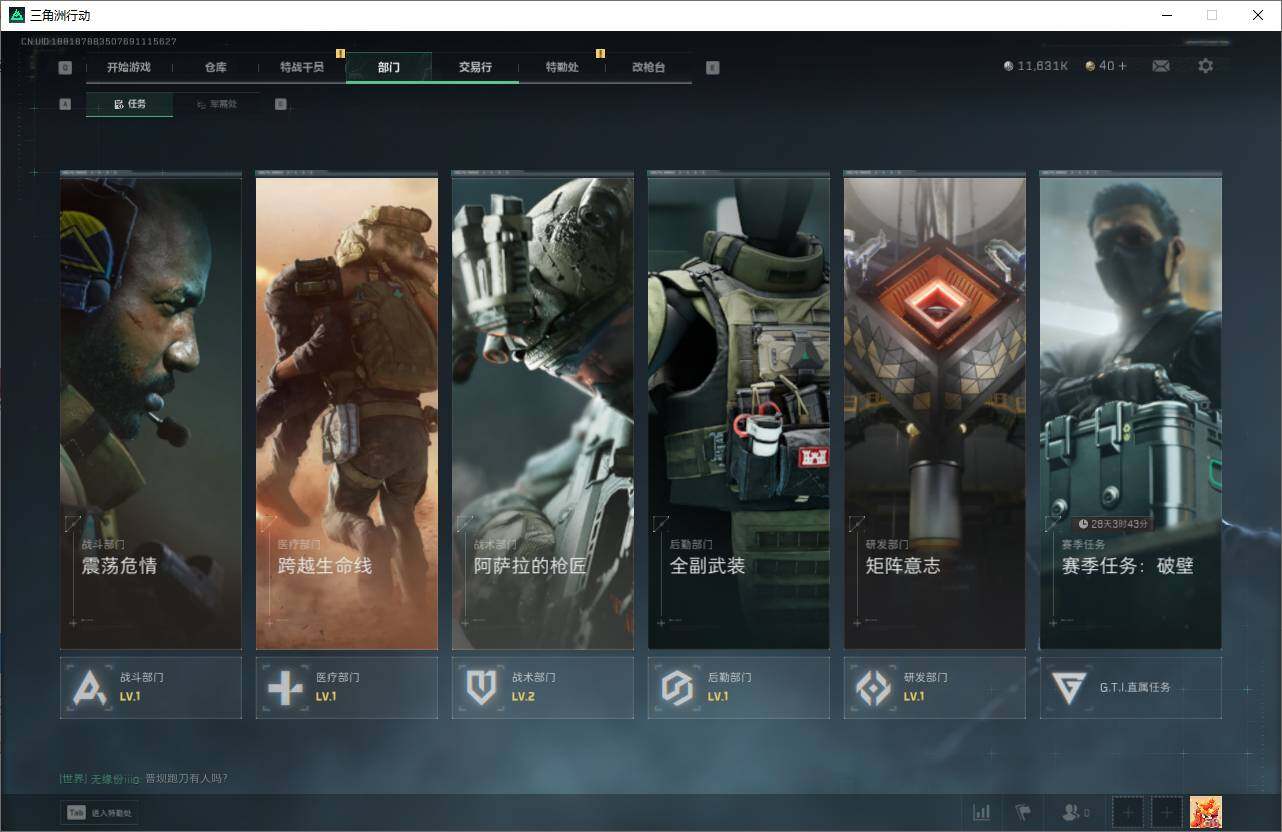Open the 震荡危情 mission card

click(151, 413)
